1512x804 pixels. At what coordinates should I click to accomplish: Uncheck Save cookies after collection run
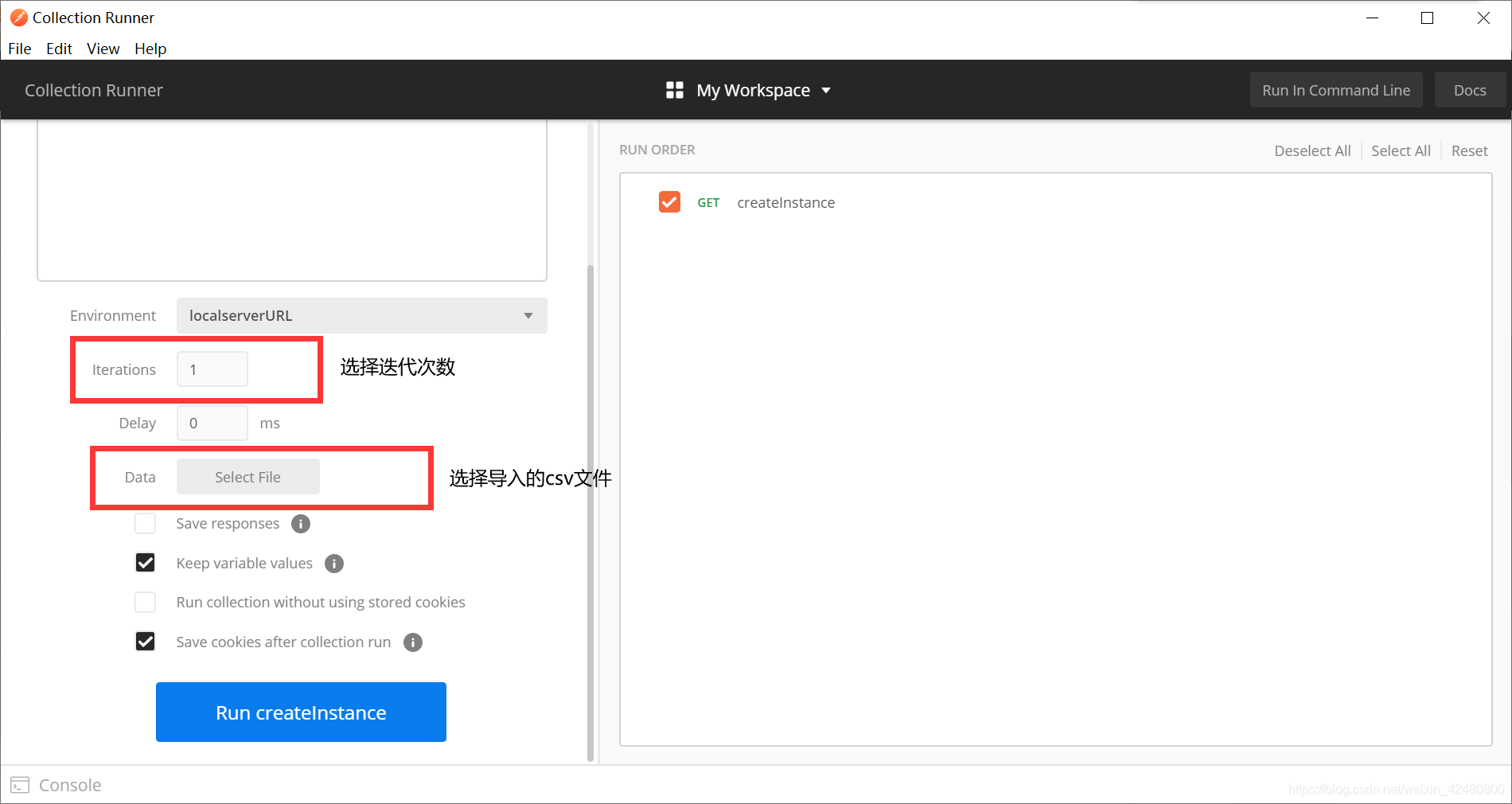point(145,642)
